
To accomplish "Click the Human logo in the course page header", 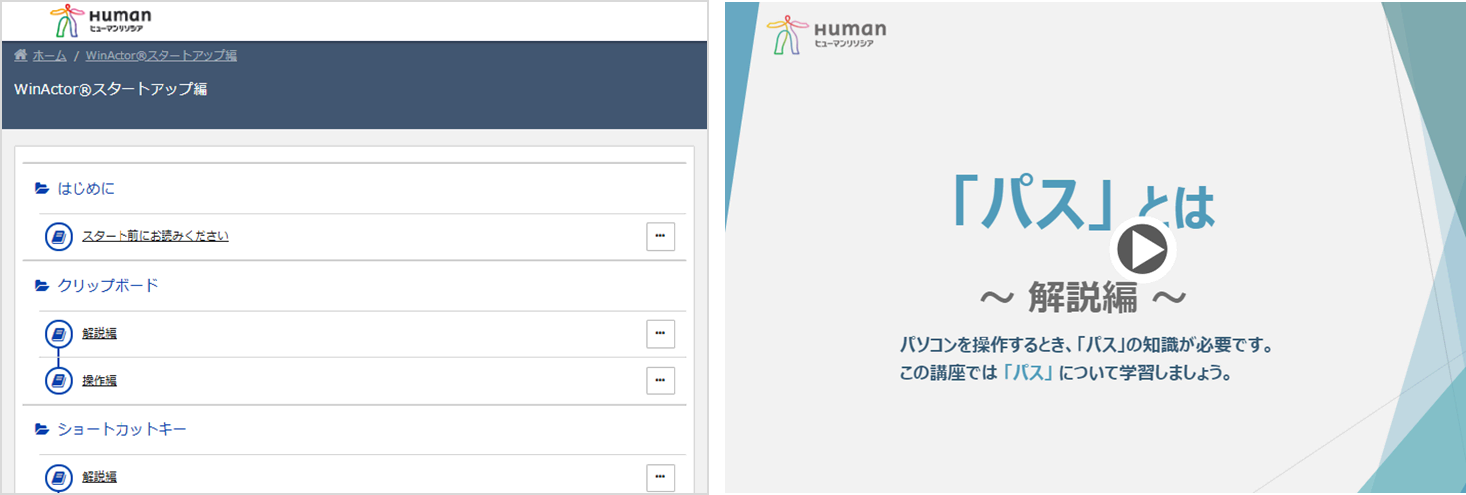I will [101, 20].
